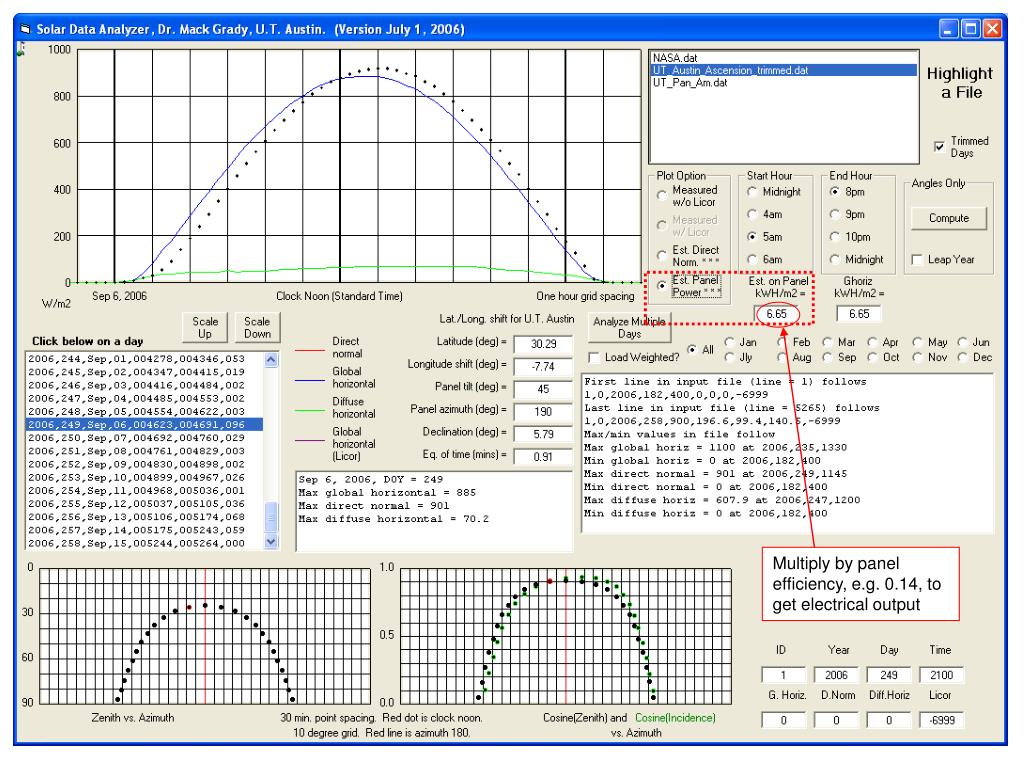Set end hour to Midnight
Viewport: 1024px width, 768px height.
pyautogui.click(x=835, y=259)
